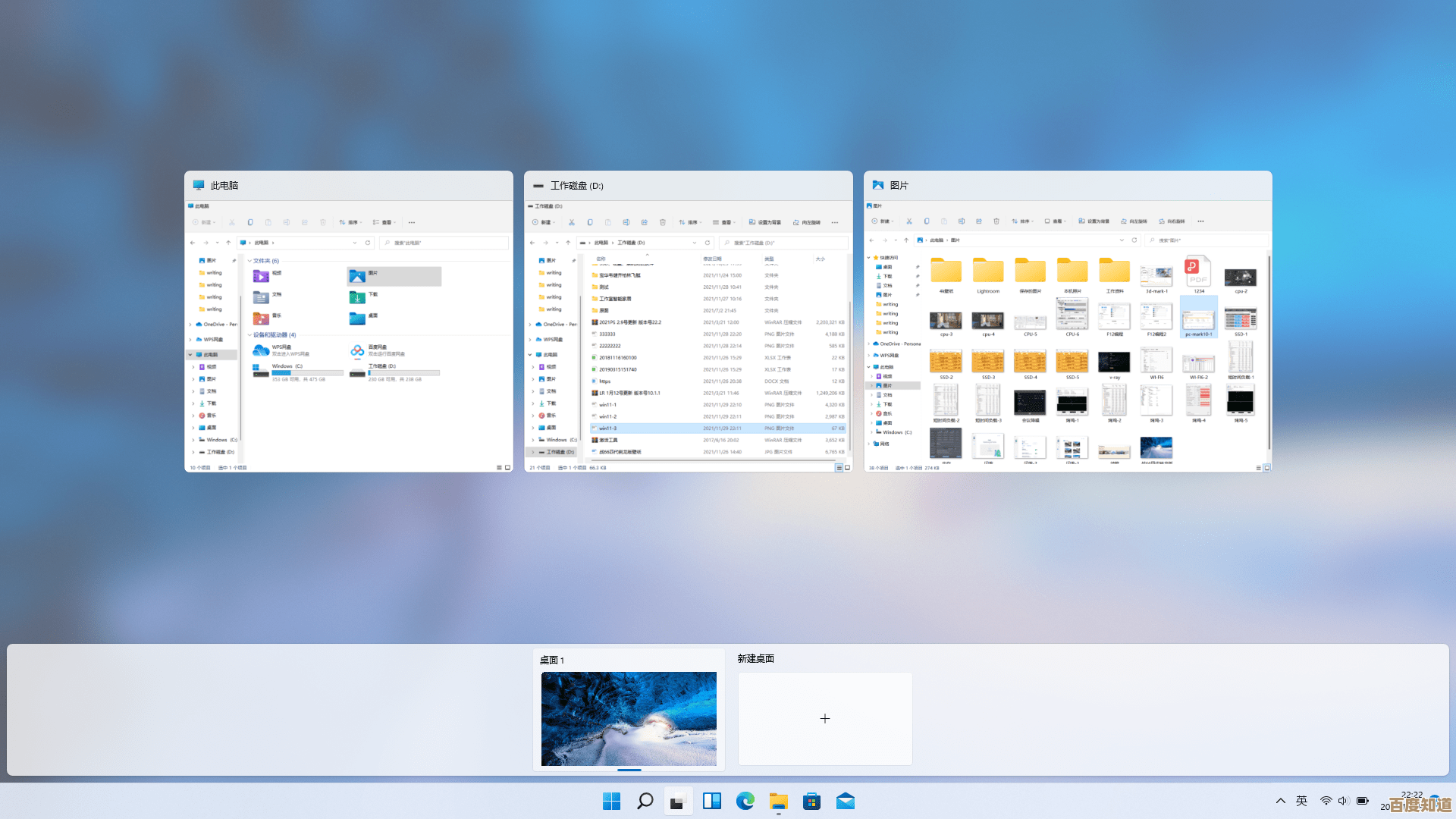1456x819 pixels.
Task: Select the 桌面 1 virtual desktop
Action: click(x=629, y=718)
